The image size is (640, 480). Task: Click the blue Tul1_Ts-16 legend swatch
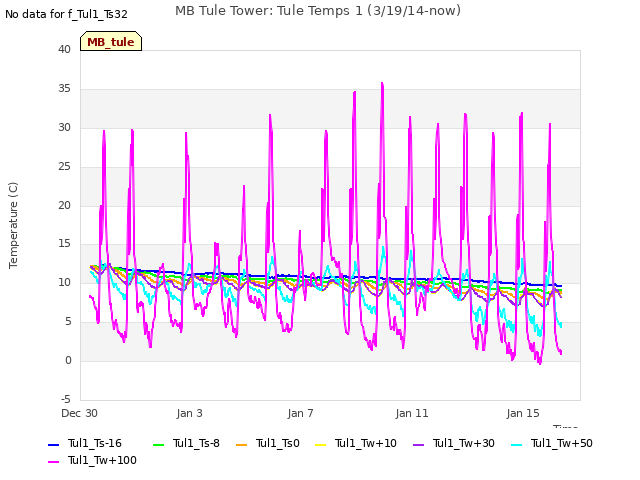(53, 444)
